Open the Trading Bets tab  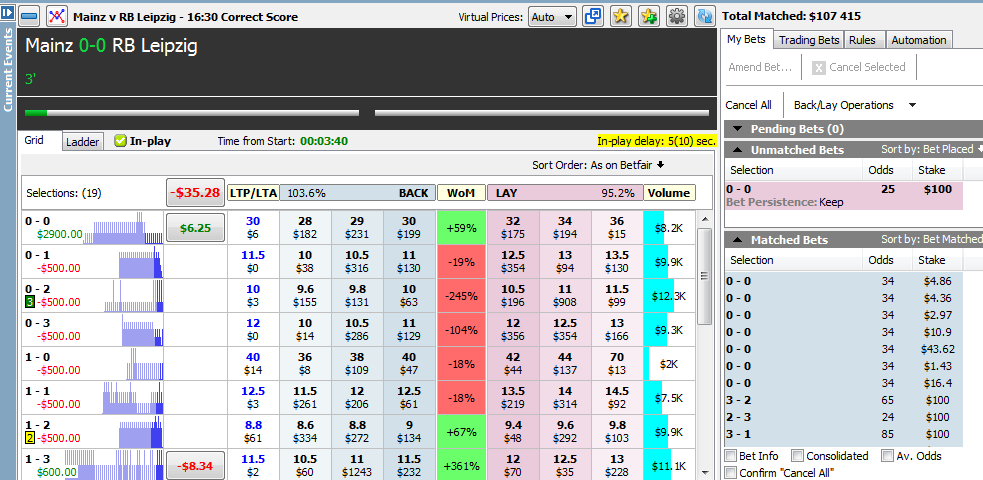[x=809, y=40]
